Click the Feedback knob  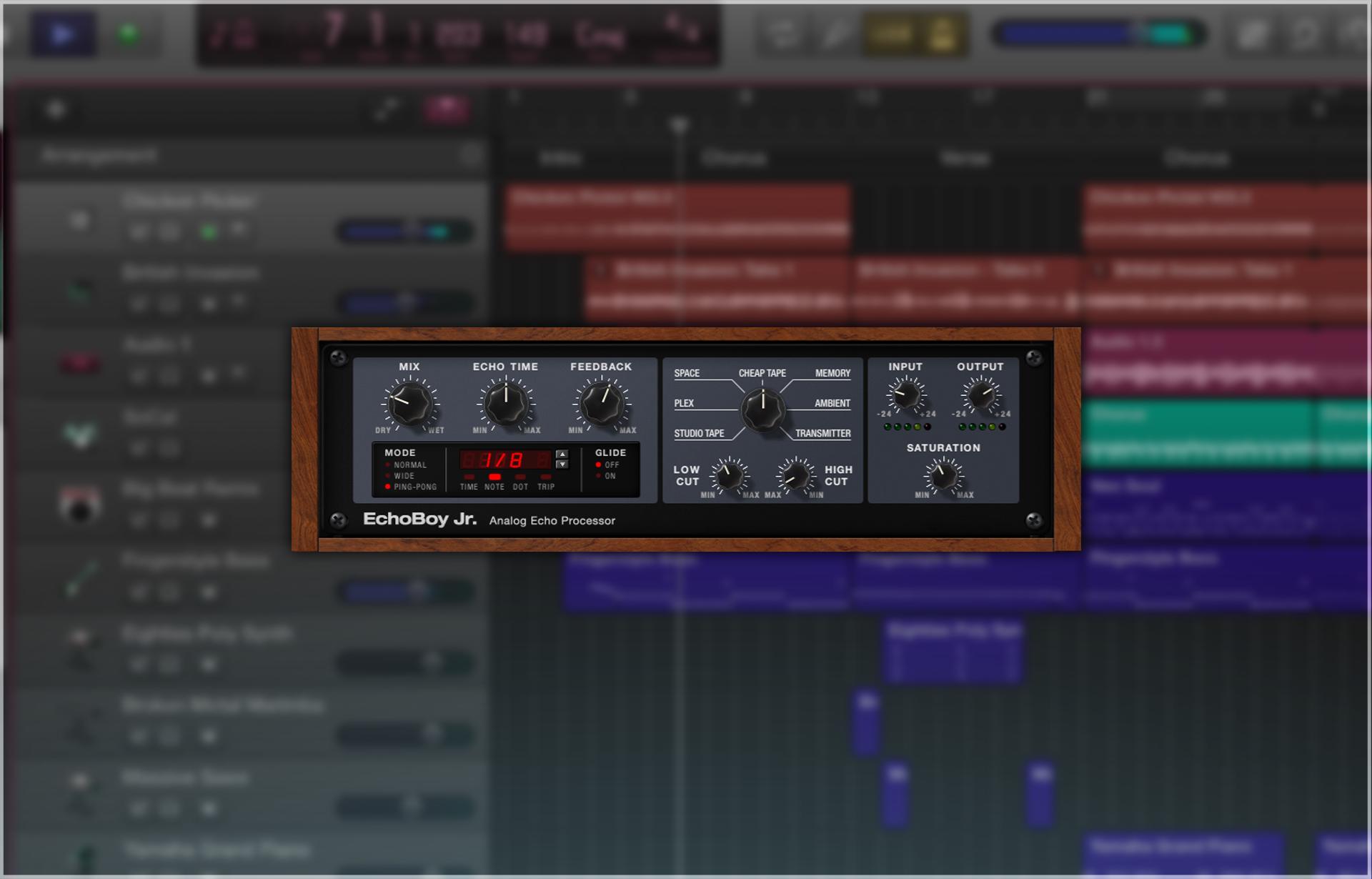601,404
